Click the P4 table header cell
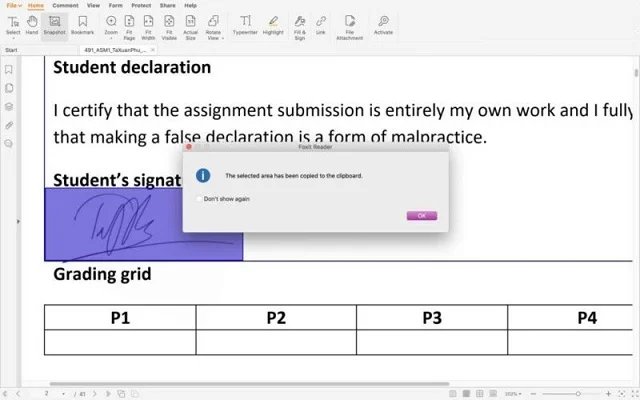The width and height of the screenshot is (640, 400). [x=570, y=317]
